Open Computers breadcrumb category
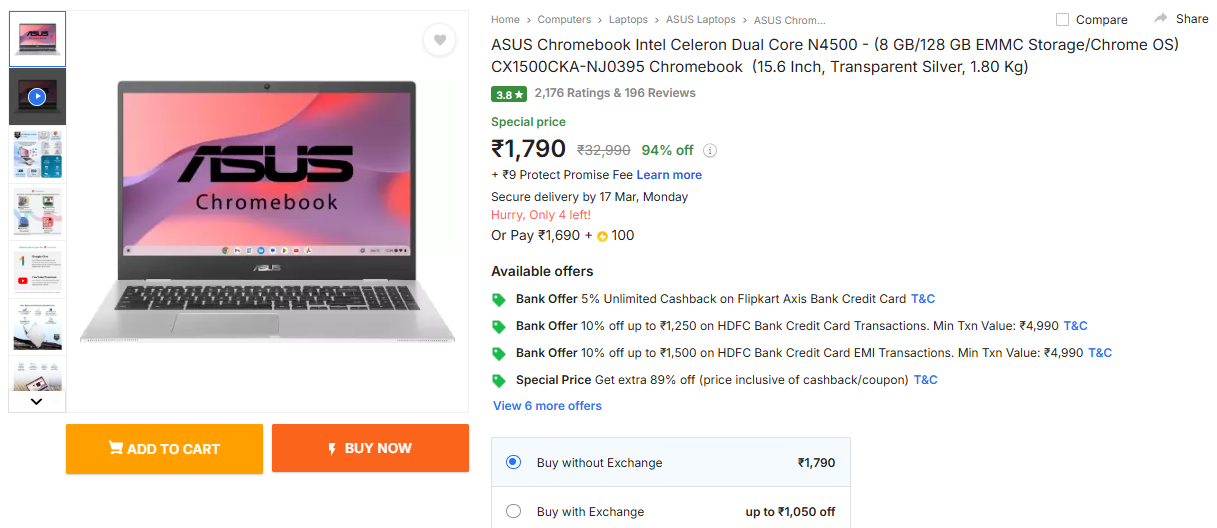 564,20
